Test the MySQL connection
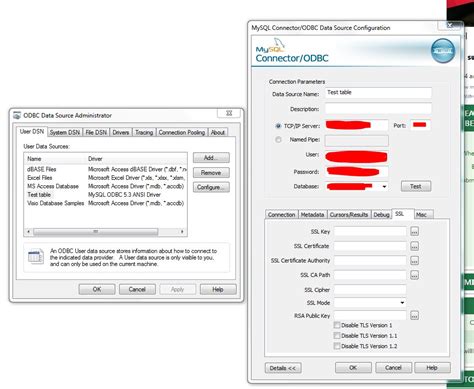Viewport: 474px width, 389px height. [x=416, y=186]
